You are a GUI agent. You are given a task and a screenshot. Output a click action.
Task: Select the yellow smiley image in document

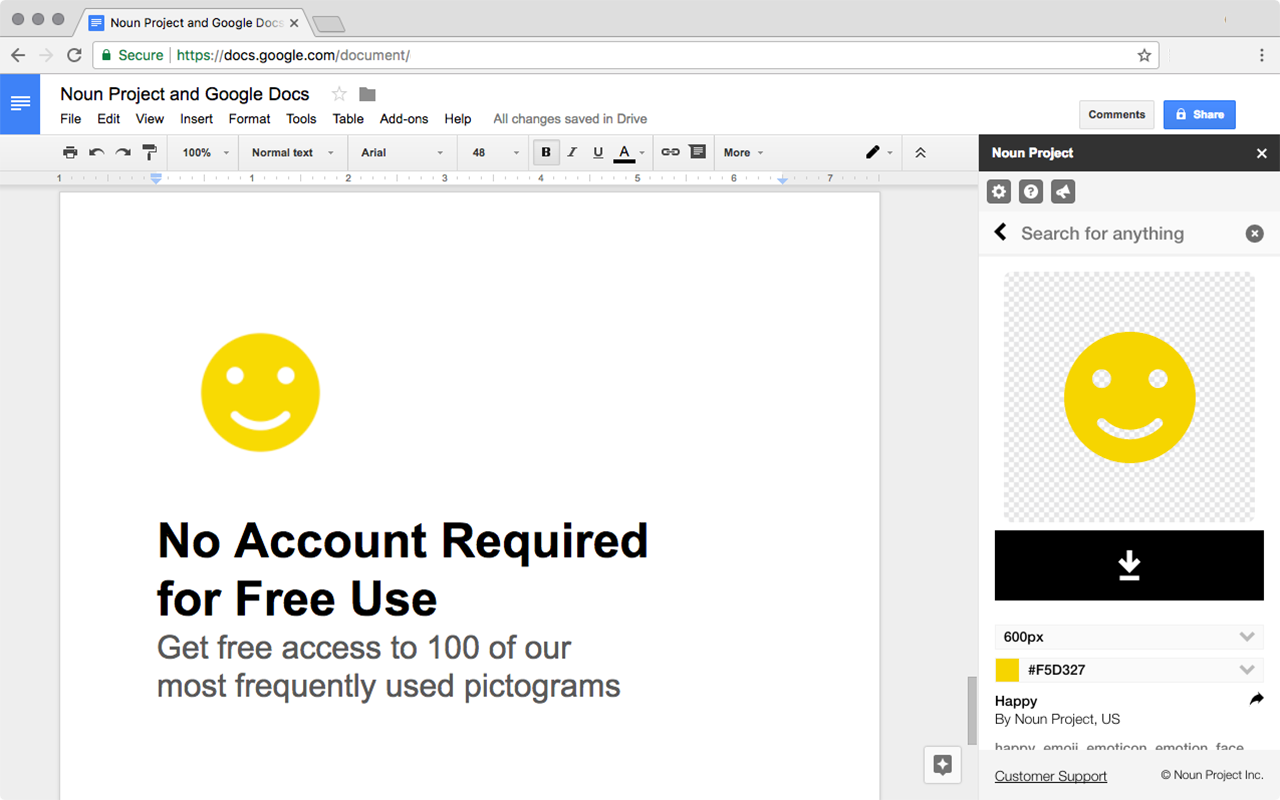(260, 392)
